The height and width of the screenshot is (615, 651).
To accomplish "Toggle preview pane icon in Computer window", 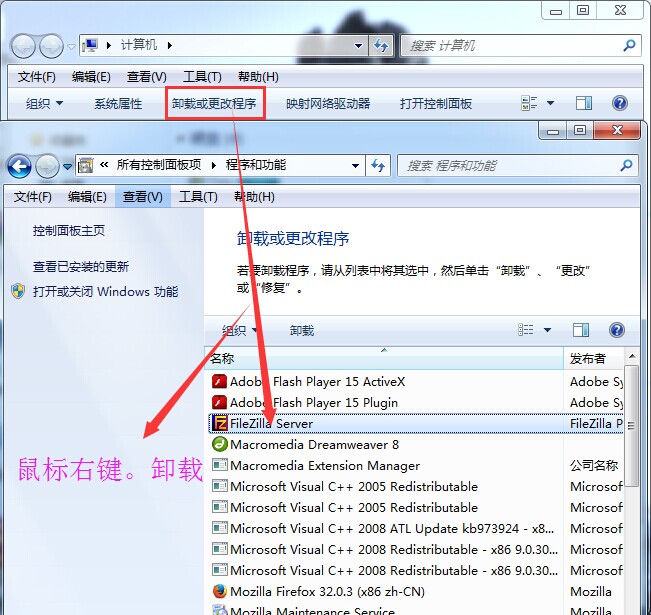I will pos(584,103).
